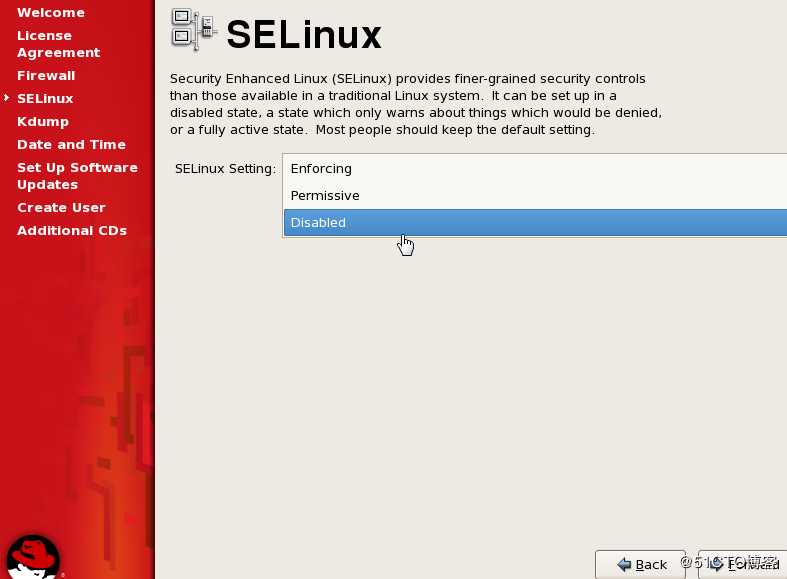This screenshot has width=787, height=579.
Task: Open the Additional CDs step
Action: 72,231
